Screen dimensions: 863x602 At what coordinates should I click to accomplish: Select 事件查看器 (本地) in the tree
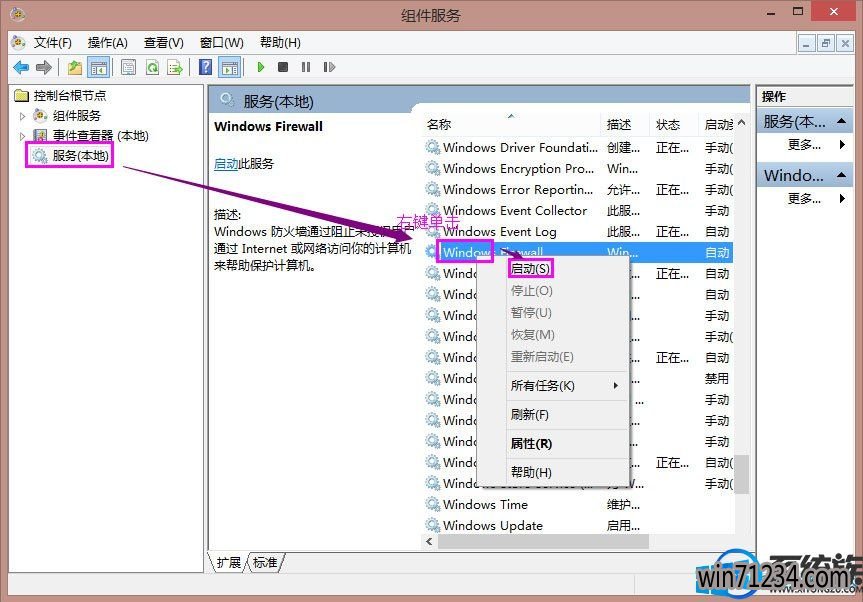[x=101, y=135]
